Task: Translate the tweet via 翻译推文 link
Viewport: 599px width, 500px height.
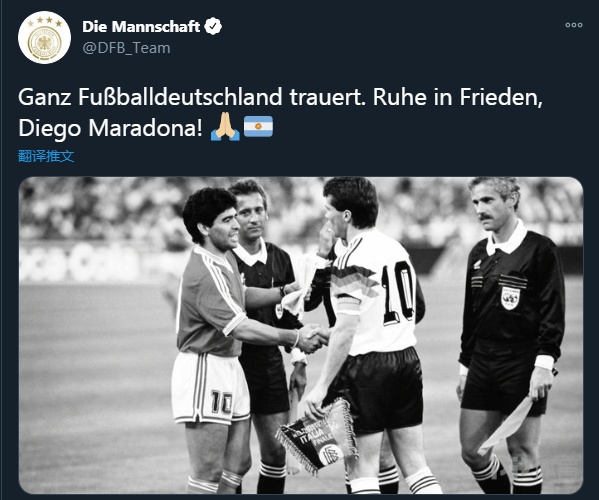Action: (x=46, y=156)
